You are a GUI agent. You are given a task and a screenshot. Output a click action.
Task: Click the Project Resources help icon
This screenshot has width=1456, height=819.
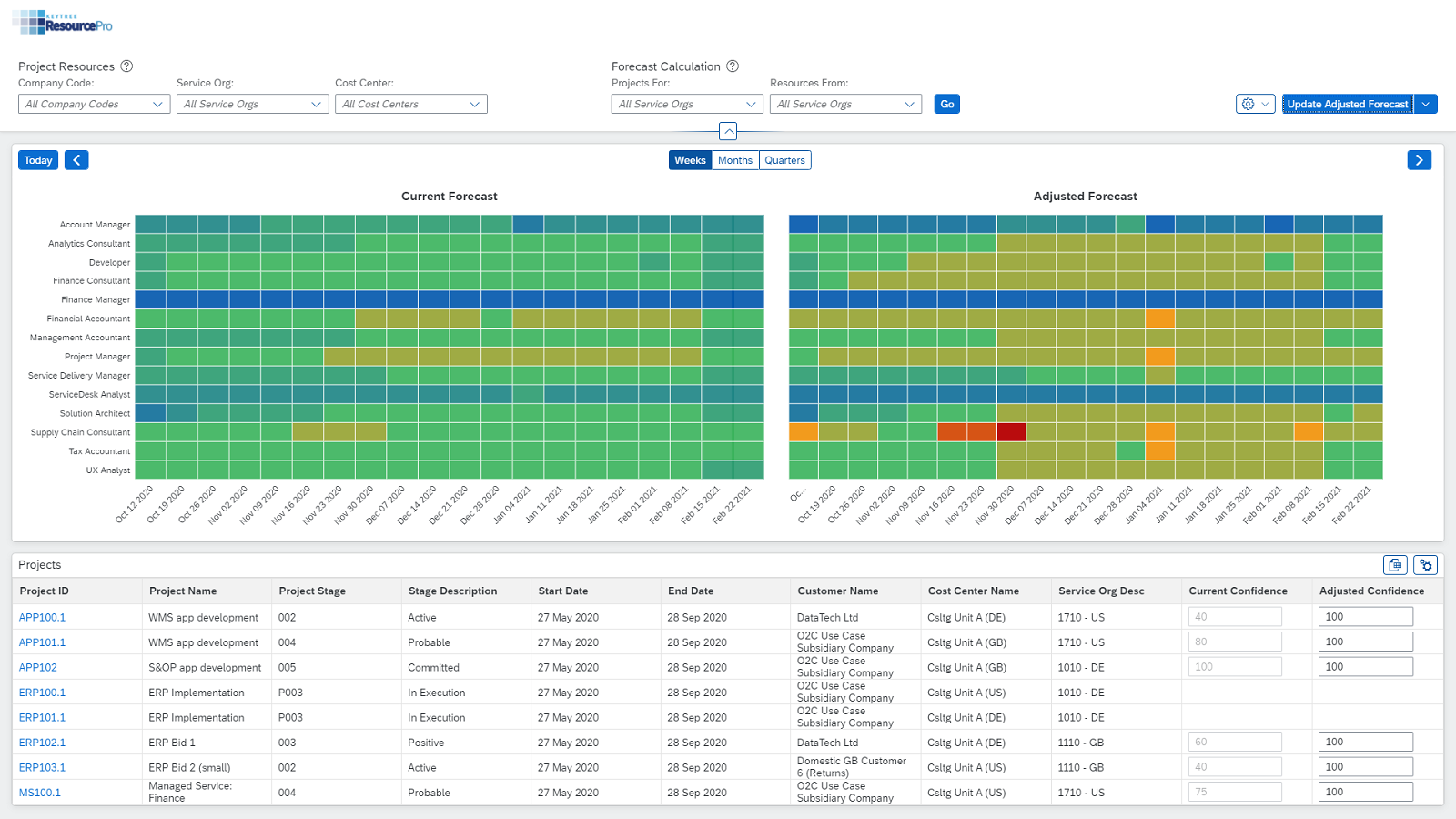click(x=126, y=66)
